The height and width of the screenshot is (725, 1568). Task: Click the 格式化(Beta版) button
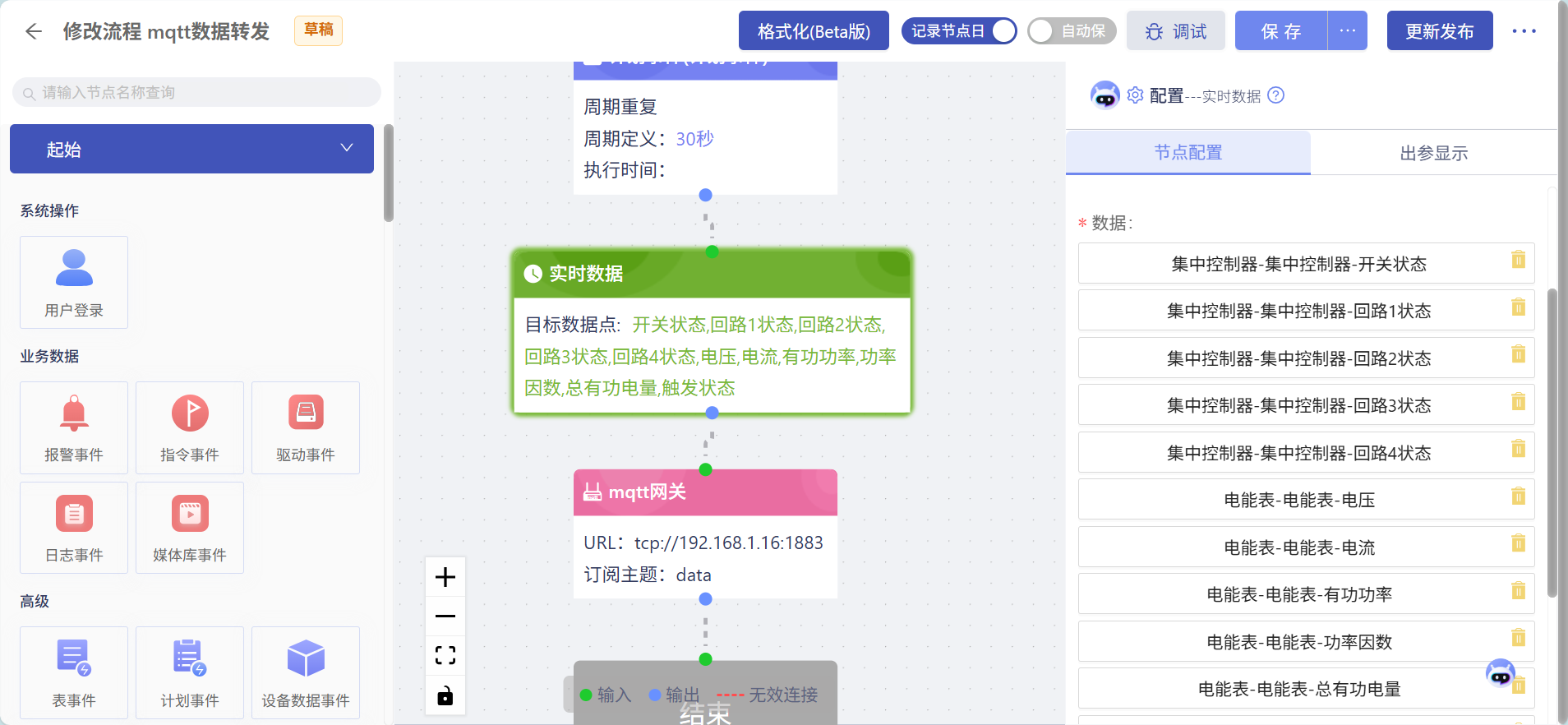tap(814, 31)
